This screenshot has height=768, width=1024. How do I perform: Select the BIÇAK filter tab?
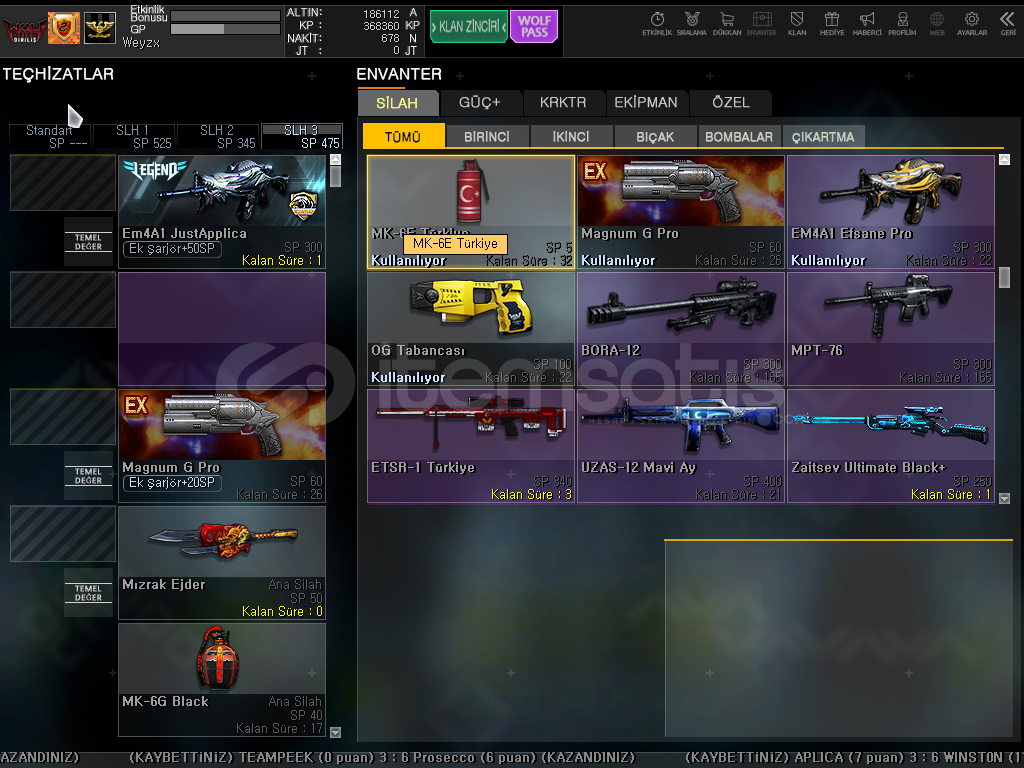point(655,136)
